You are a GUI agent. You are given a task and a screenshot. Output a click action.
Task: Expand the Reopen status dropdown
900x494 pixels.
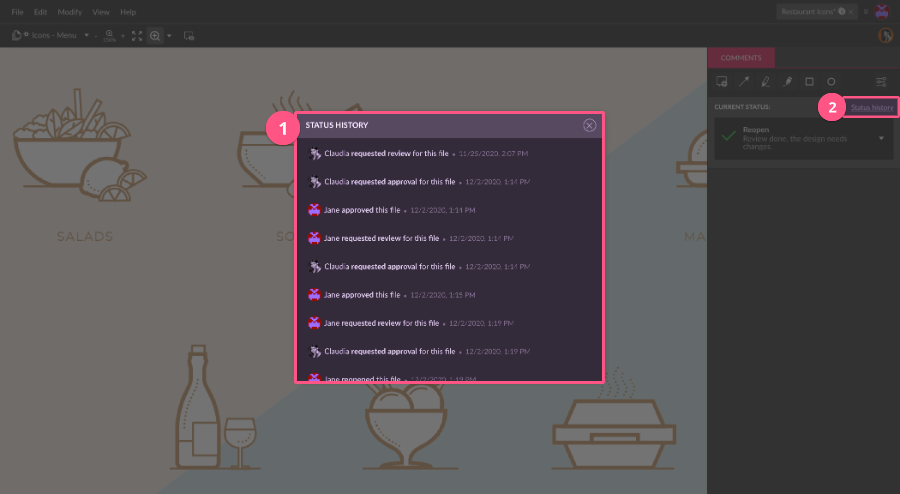point(881,138)
